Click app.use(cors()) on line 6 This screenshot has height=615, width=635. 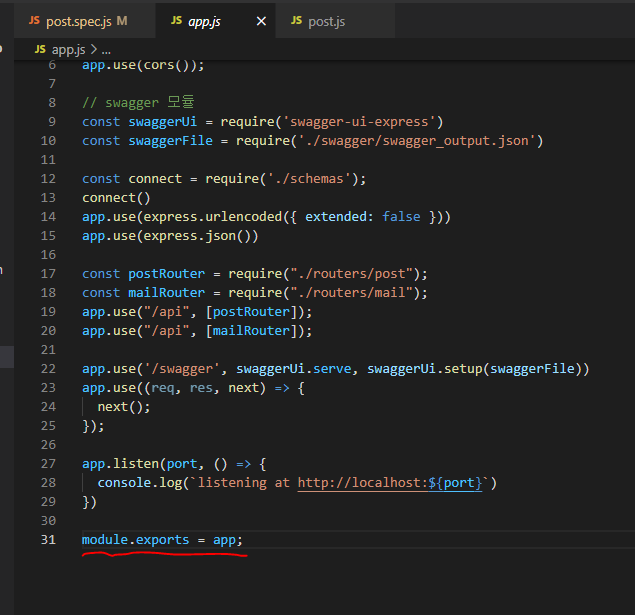139,65
